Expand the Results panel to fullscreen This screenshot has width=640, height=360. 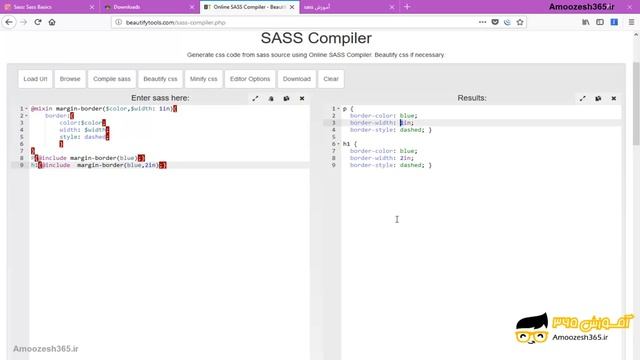click(582, 98)
